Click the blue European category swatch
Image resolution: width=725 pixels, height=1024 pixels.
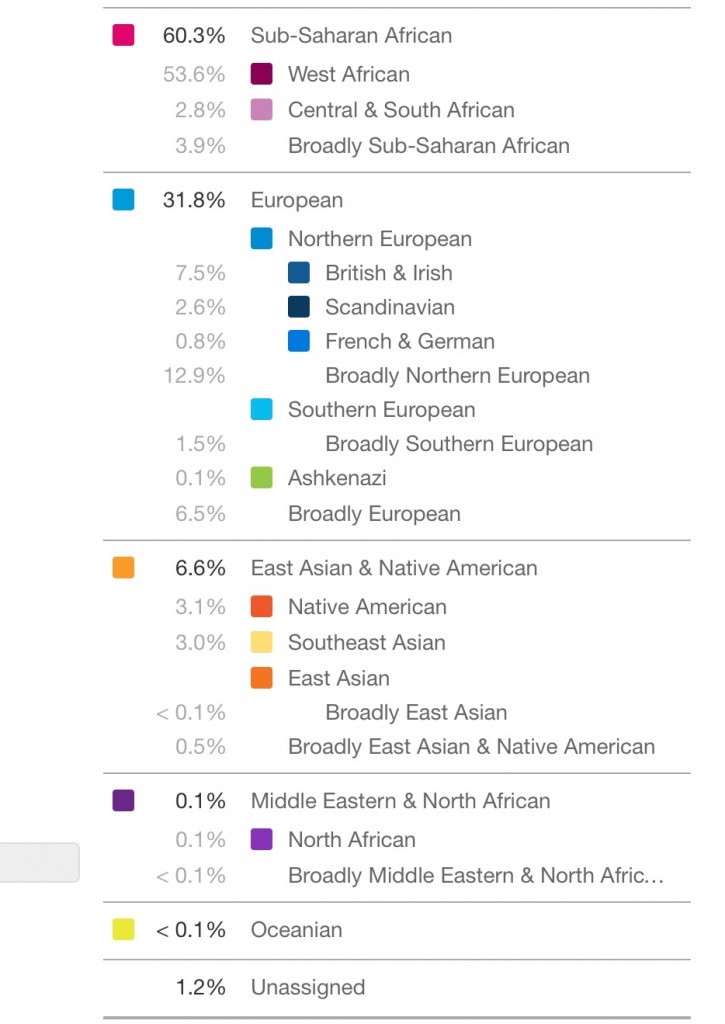tap(123, 200)
